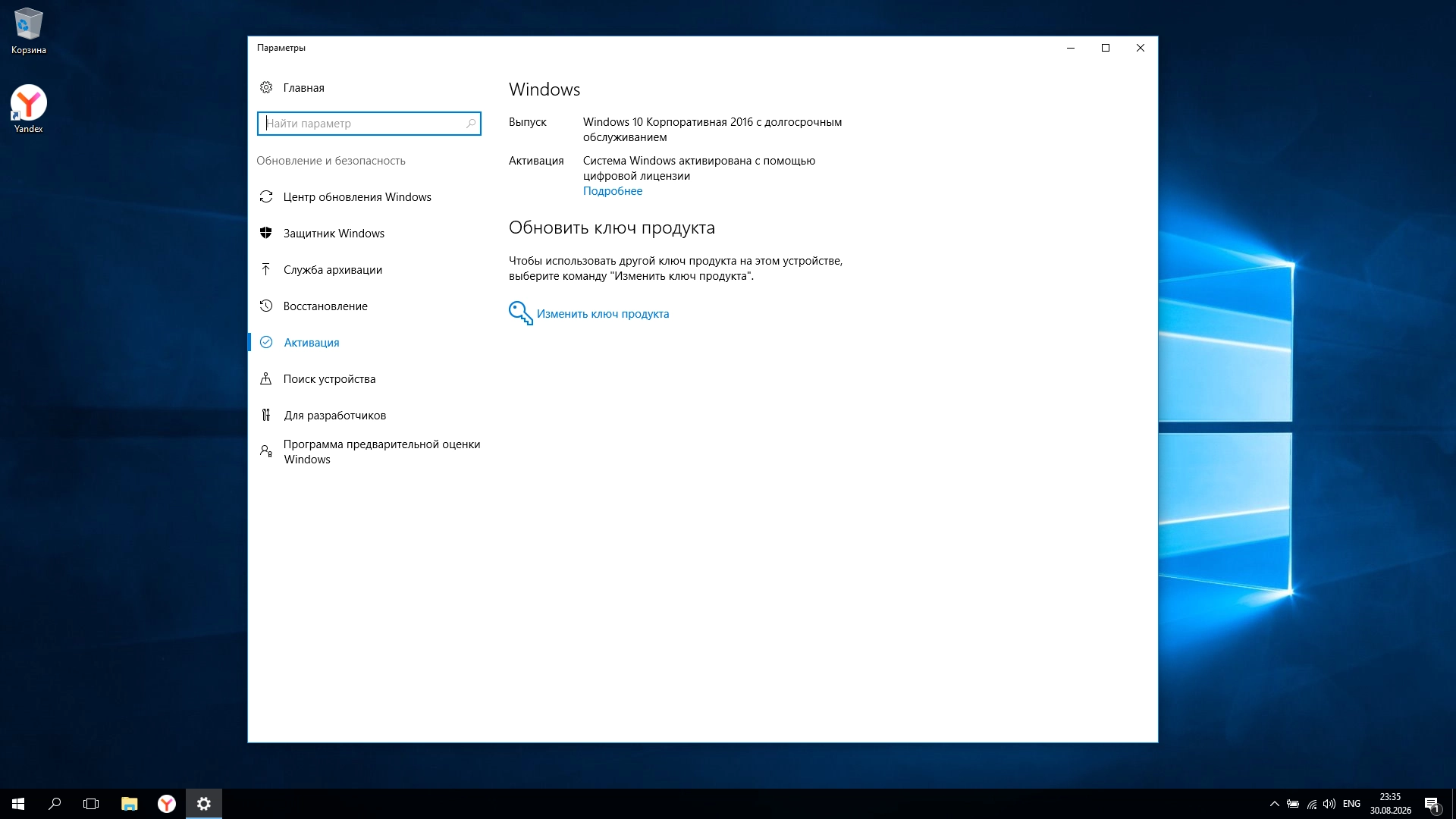Click the Settings gear on the taskbar
The width and height of the screenshot is (1456, 819).
[204, 804]
